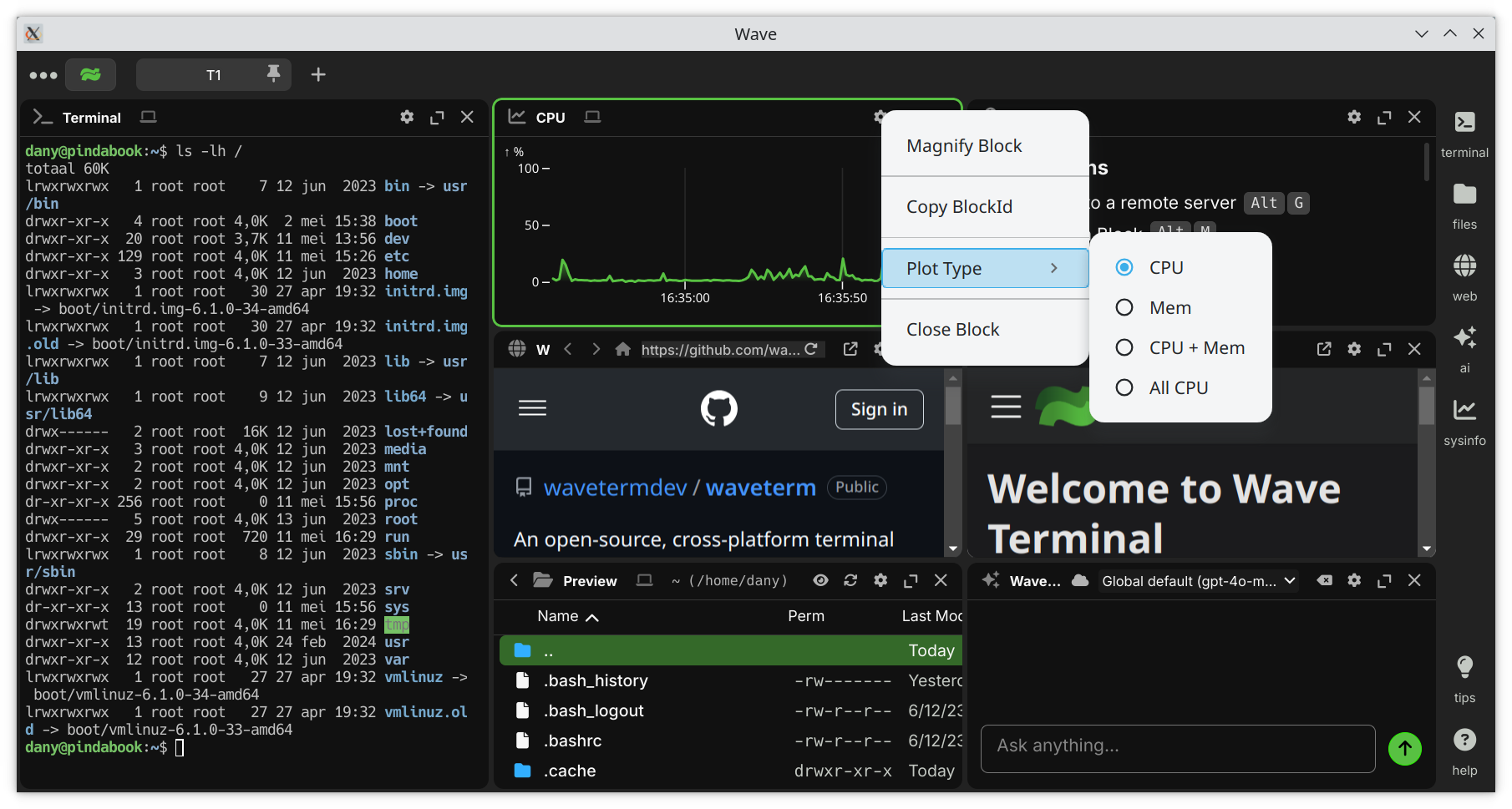This screenshot has width=1512, height=809.
Task: Open waveterm repository link
Action: [760, 488]
